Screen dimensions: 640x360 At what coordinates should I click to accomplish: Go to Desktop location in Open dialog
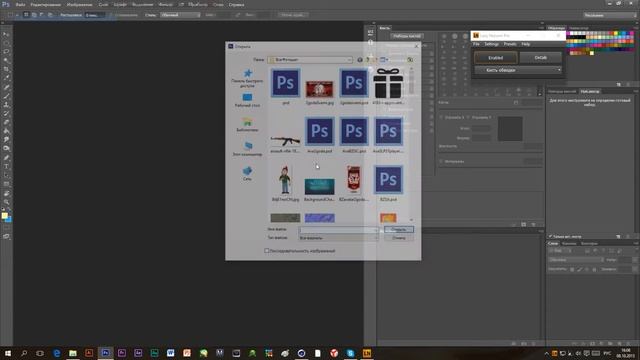(247, 100)
